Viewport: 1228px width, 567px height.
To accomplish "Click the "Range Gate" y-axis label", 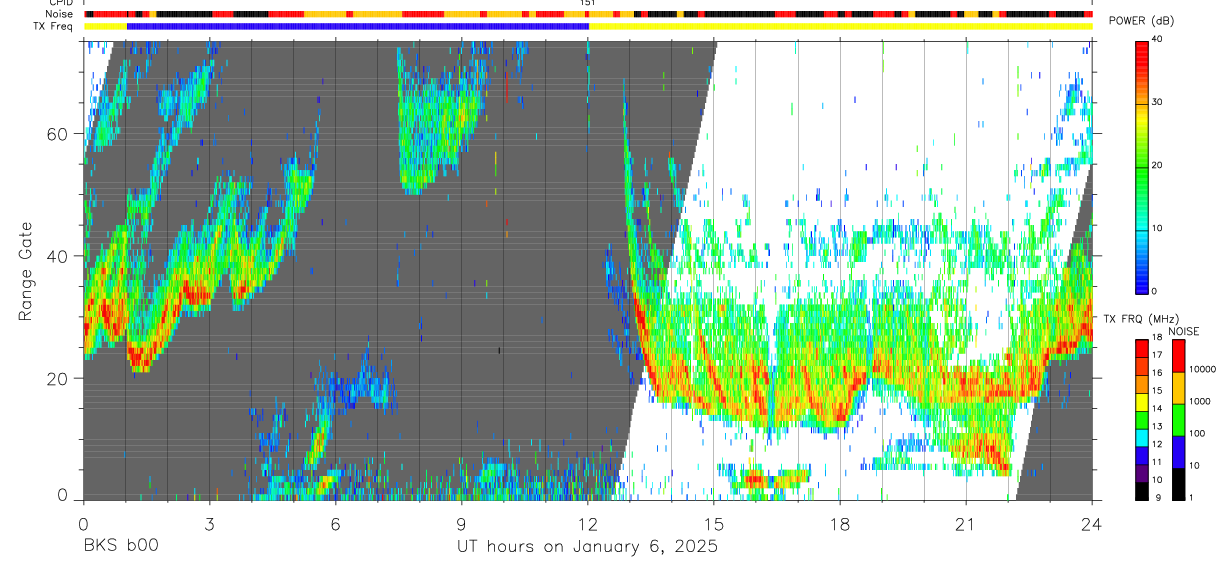I will click(x=25, y=270).
